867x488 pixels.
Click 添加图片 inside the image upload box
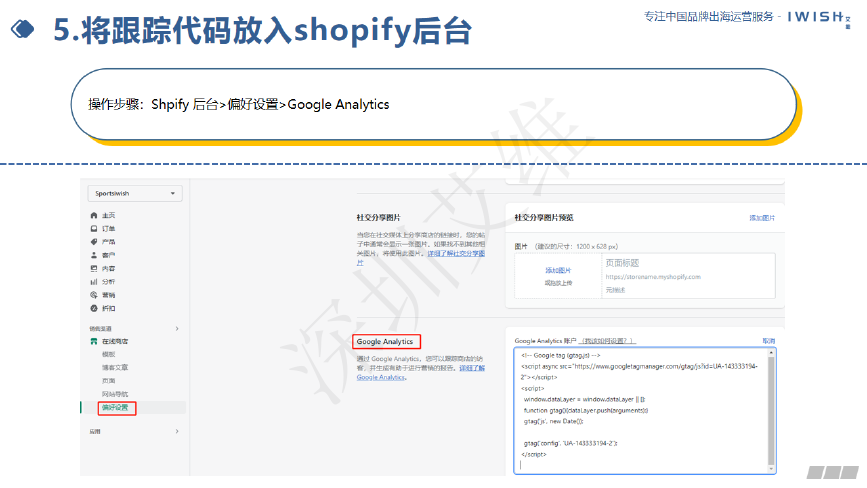558,271
